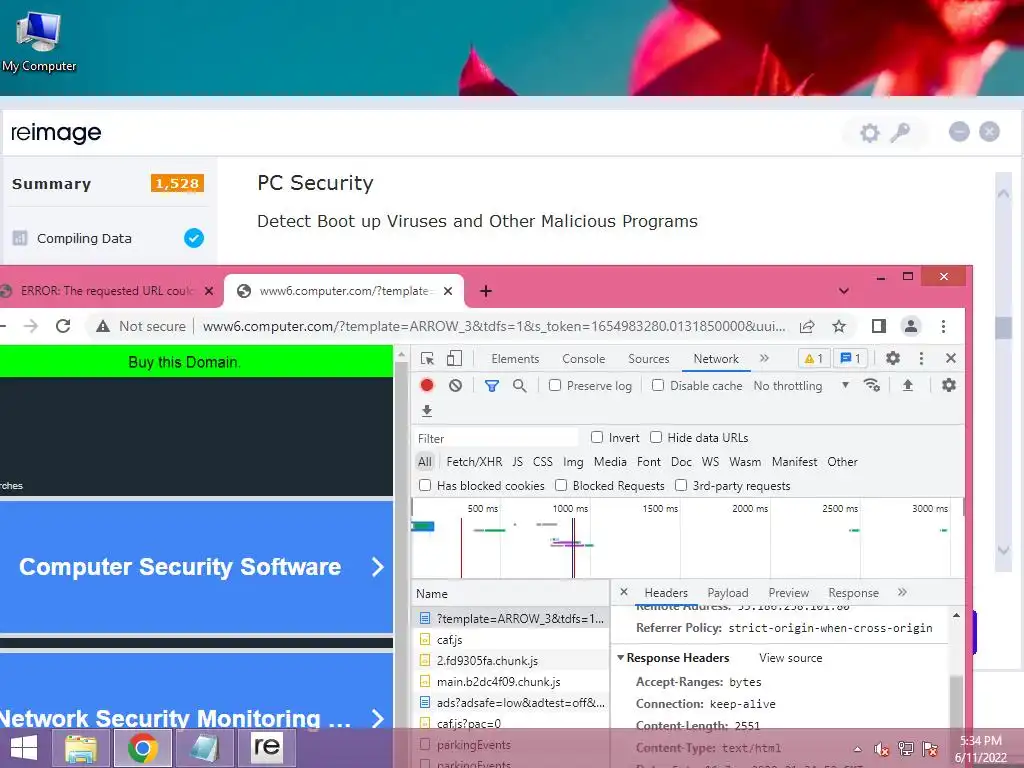Filter requests by Img type
Image resolution: width=1024 pixels, height=768 pixels.
[x=573, y=462]
